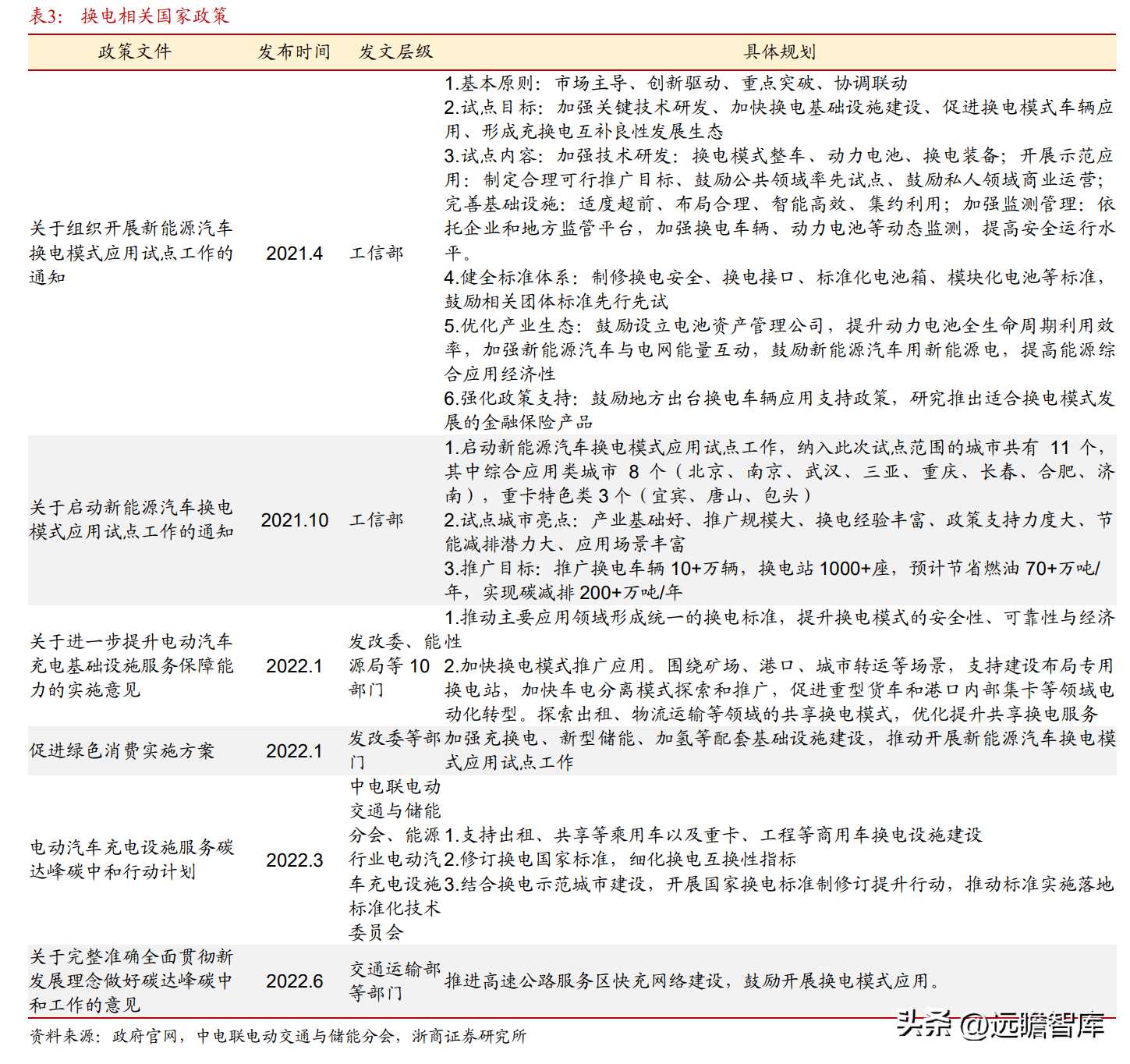This screenshot has height=1064, width=1130.
Task: Click issuer cell '发改委等部门'
Action: [x=394, y=750]
